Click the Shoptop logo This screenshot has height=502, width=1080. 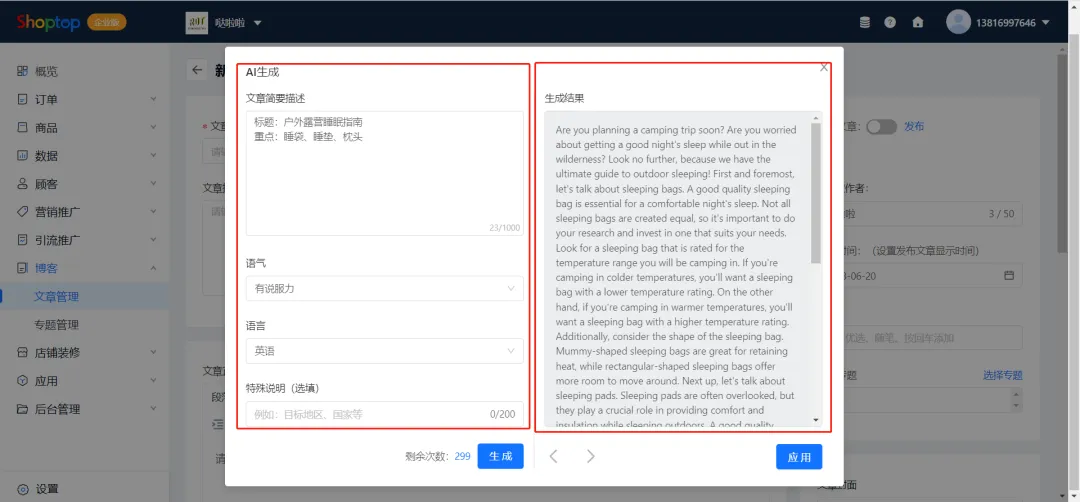[50, 22]
